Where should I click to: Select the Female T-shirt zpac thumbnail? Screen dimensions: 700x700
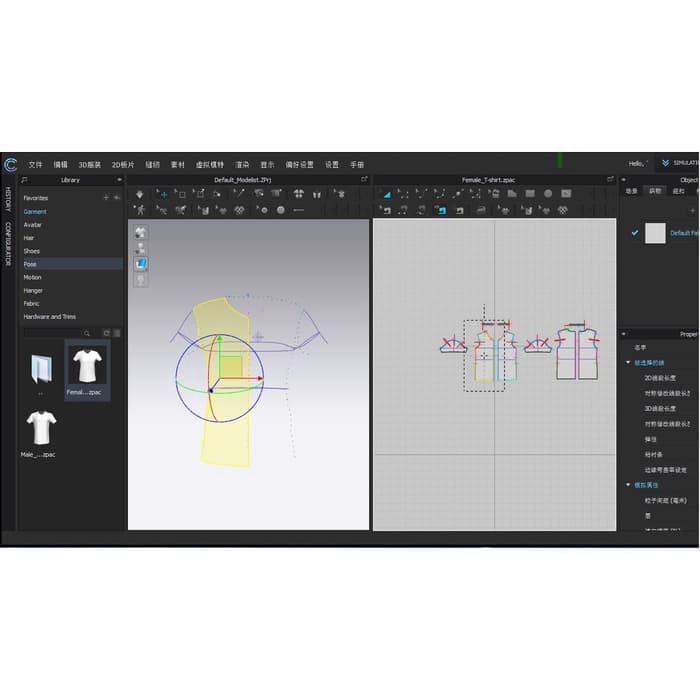point(87,371)
